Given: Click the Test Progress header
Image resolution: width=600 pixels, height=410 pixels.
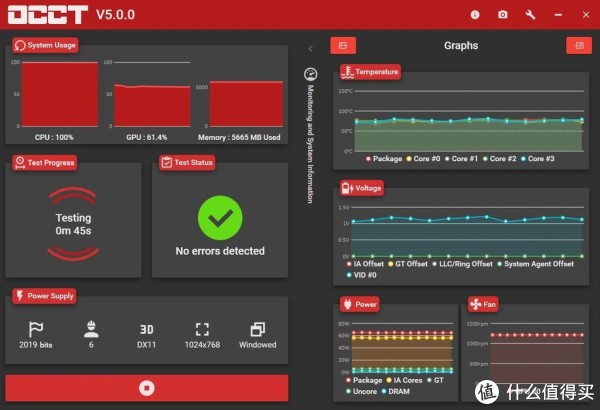Looking at the screenshot, I should [x=44, y=162].
